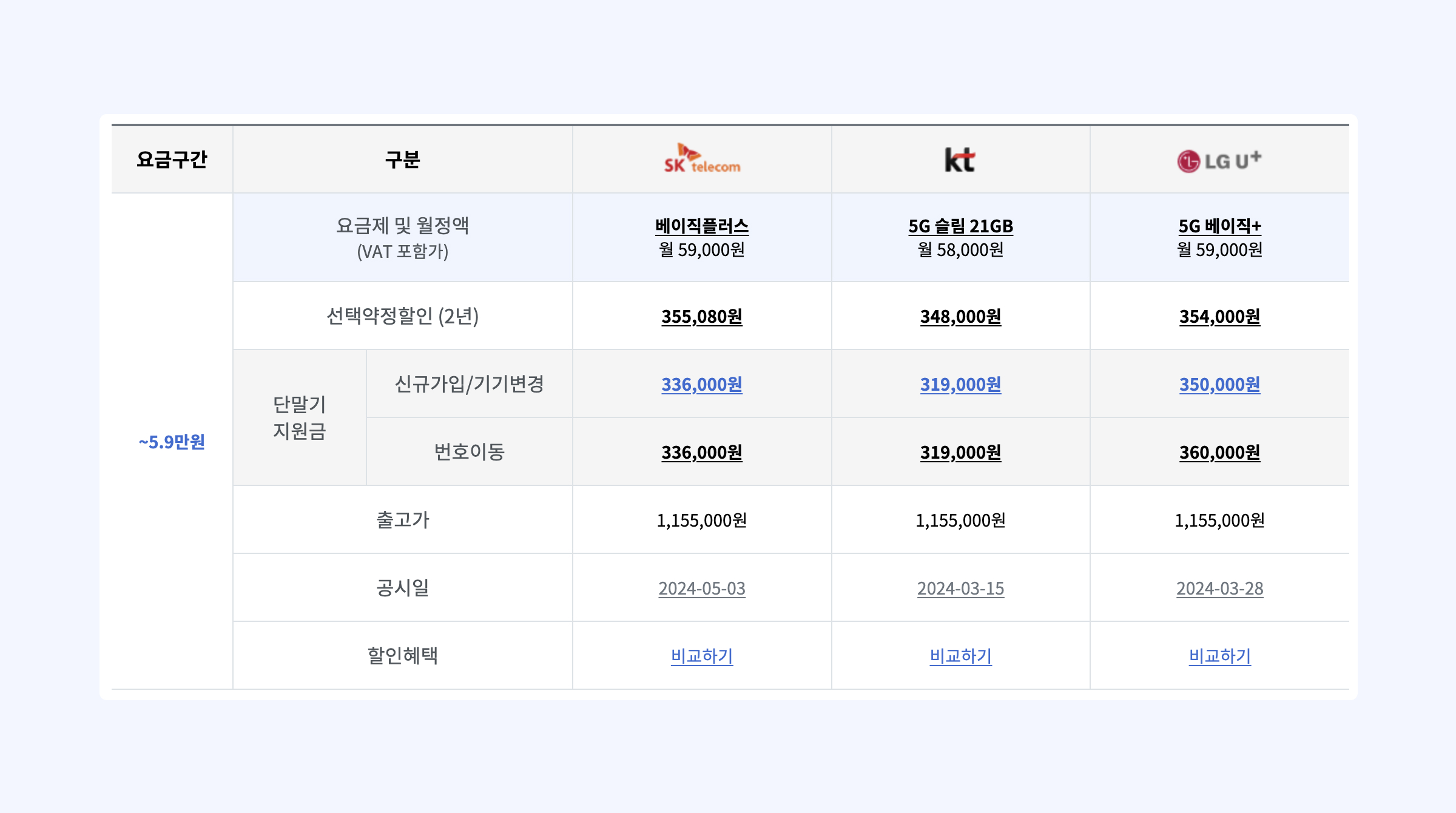
Task: Click kt's 319,000원 number transfer subsidy
Action: pyautogui.click(x=962, y=452)
